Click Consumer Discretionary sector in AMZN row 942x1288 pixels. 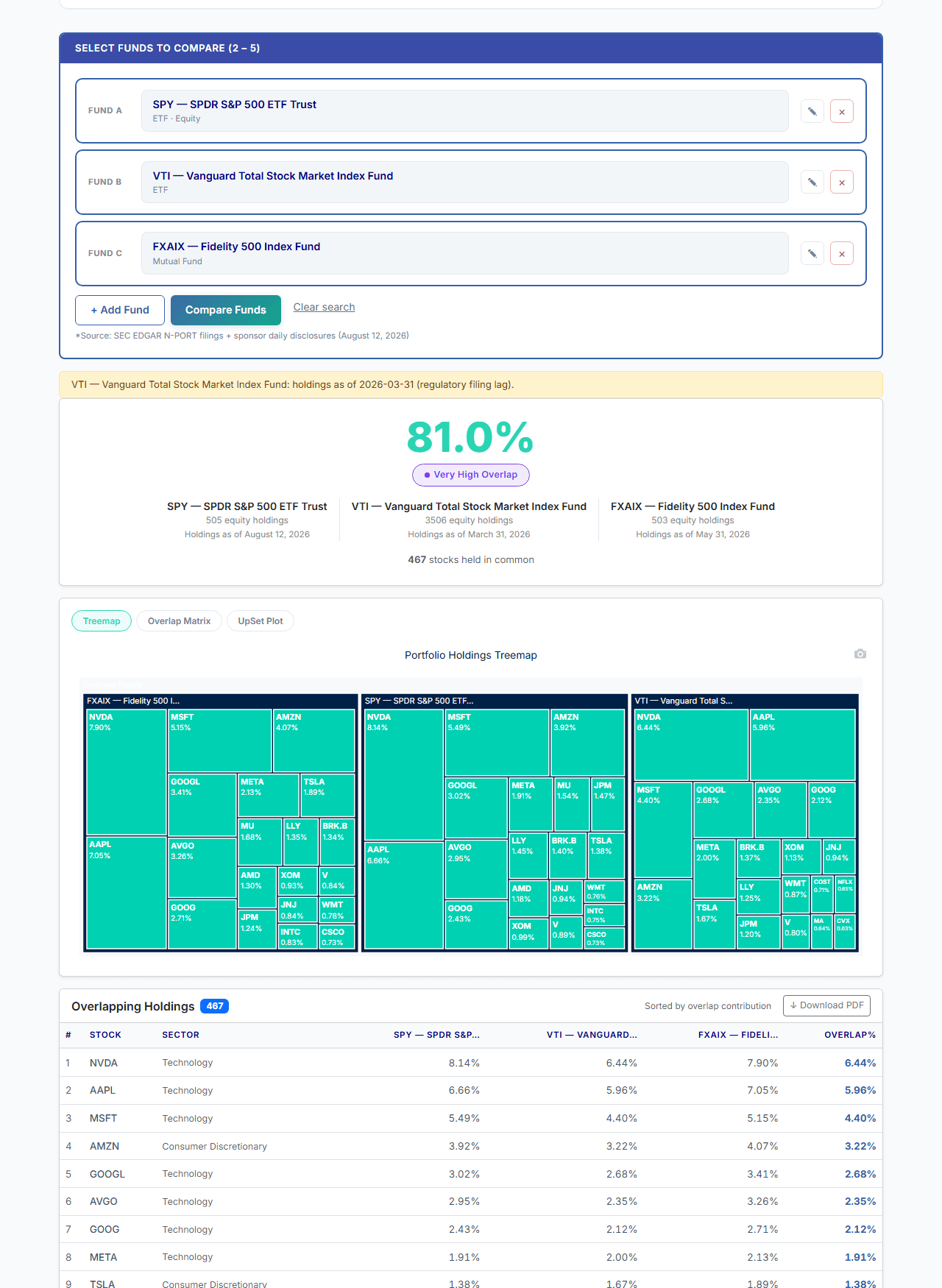214,1146
